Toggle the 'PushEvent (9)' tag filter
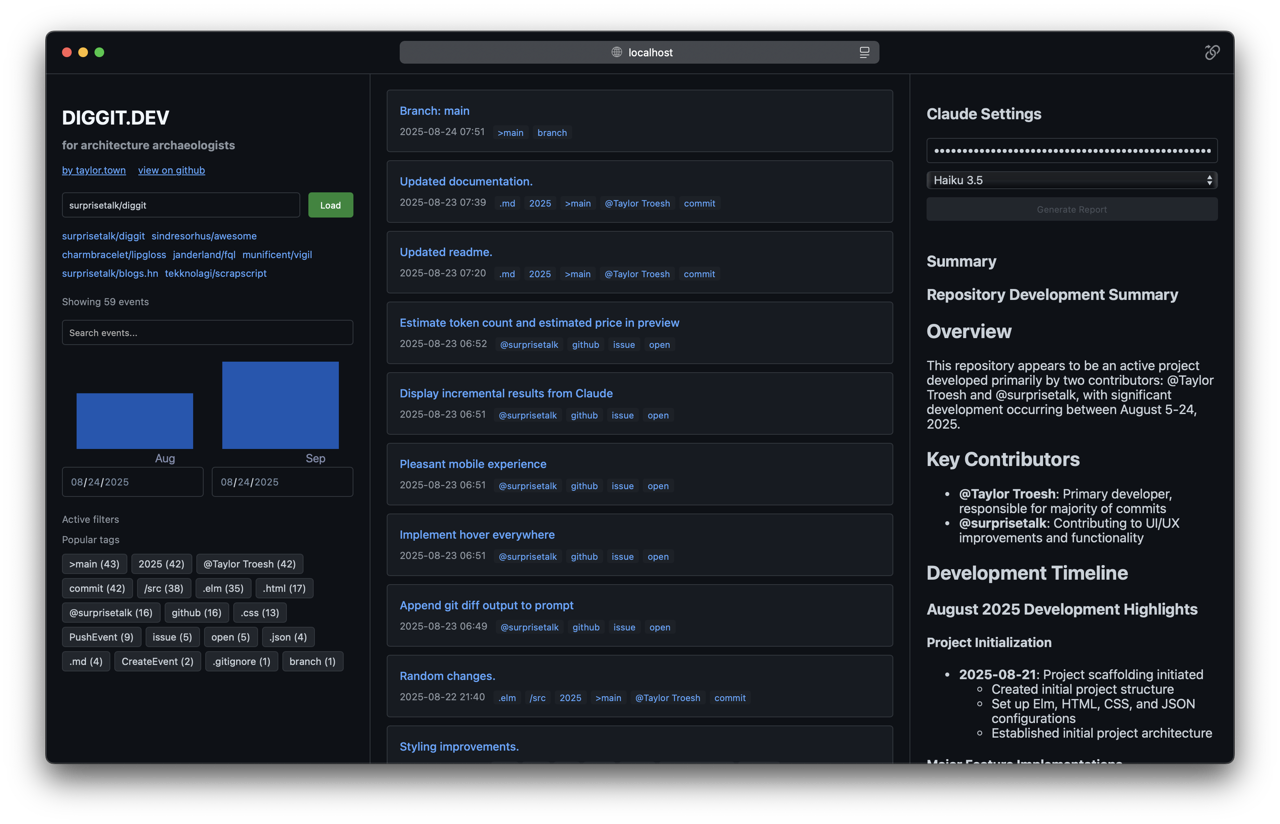The height and width of the screenshot is (824, 1280). pos(101,637)
